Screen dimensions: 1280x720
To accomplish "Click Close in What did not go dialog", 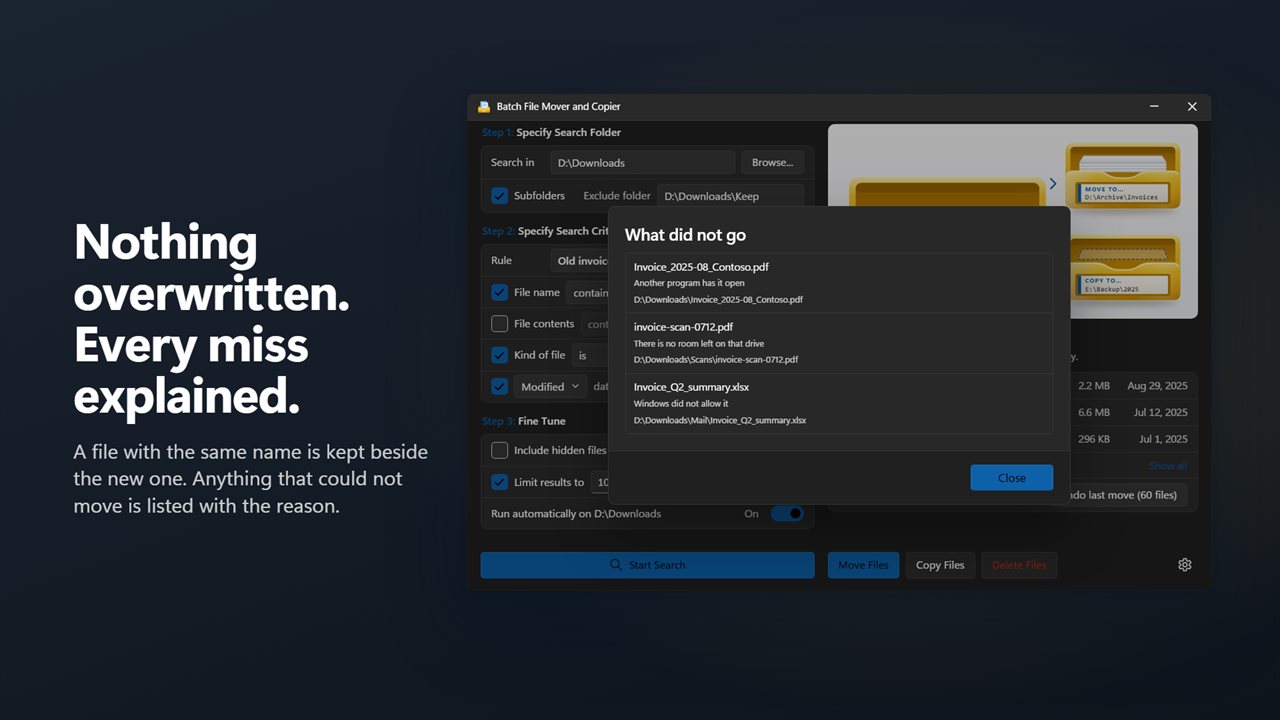I will [1011, 478].
